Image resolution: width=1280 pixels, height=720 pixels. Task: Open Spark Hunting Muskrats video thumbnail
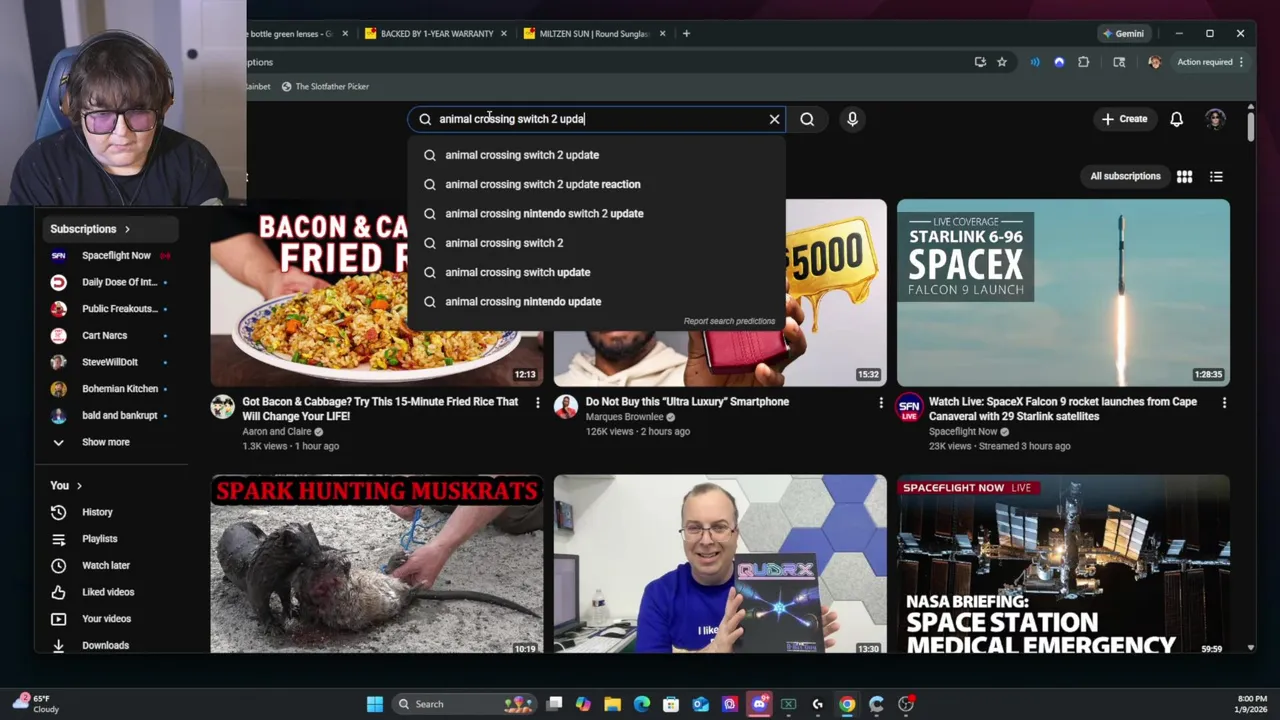pyautogui.click(x=377, y=564)
